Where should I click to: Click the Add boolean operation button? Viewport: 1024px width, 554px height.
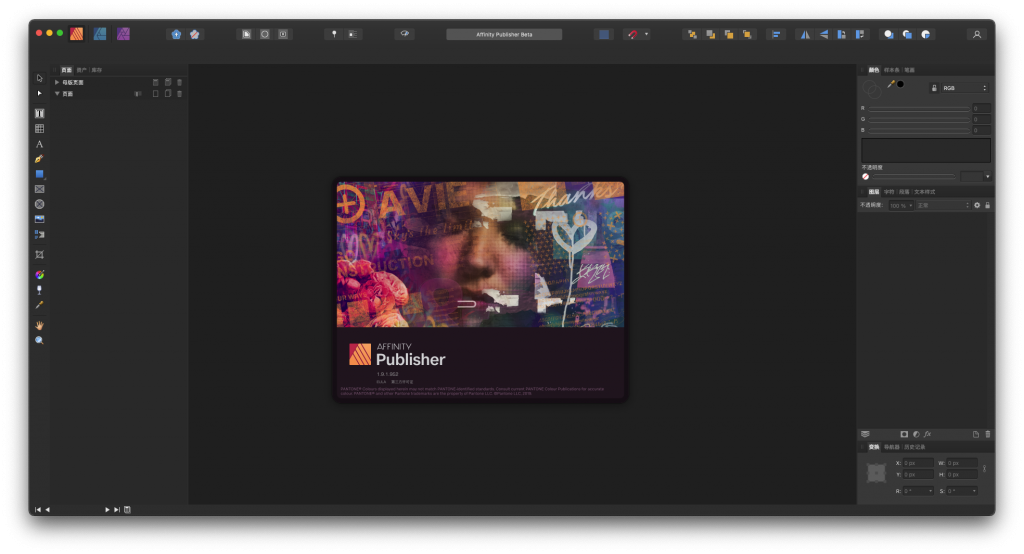pos(889,35)
